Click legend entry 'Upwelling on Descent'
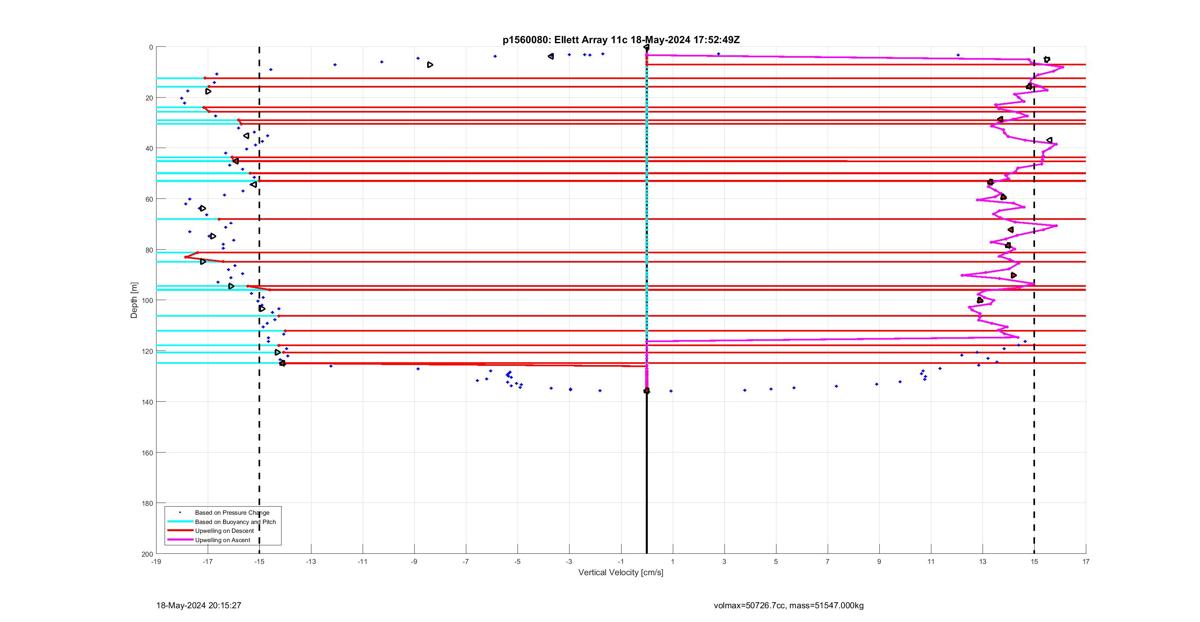The image size is (1200, 622). tap(225, 531)
